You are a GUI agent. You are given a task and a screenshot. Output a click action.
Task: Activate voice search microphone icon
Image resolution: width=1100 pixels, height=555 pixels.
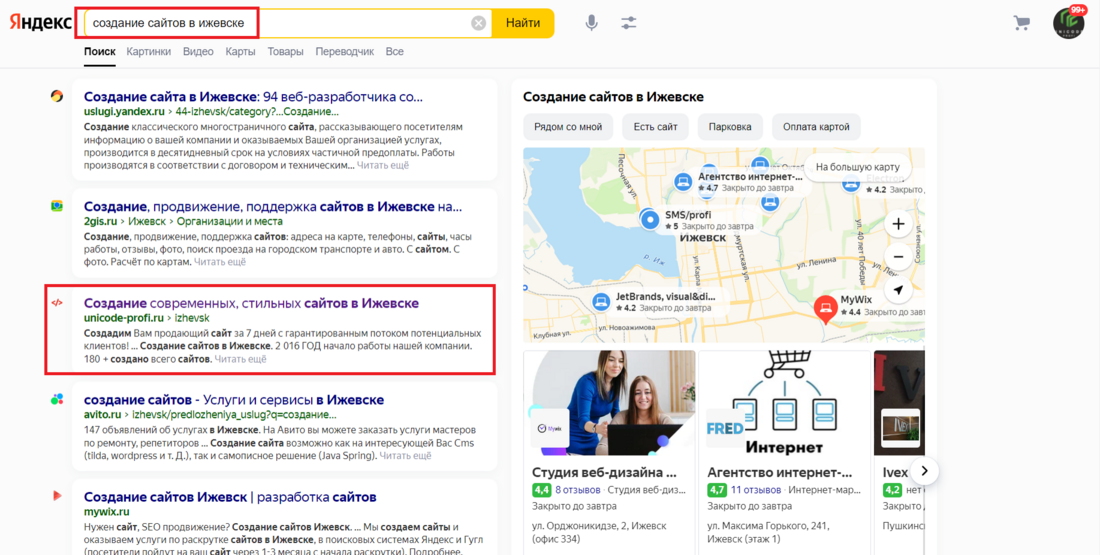[x=592, y=23]
